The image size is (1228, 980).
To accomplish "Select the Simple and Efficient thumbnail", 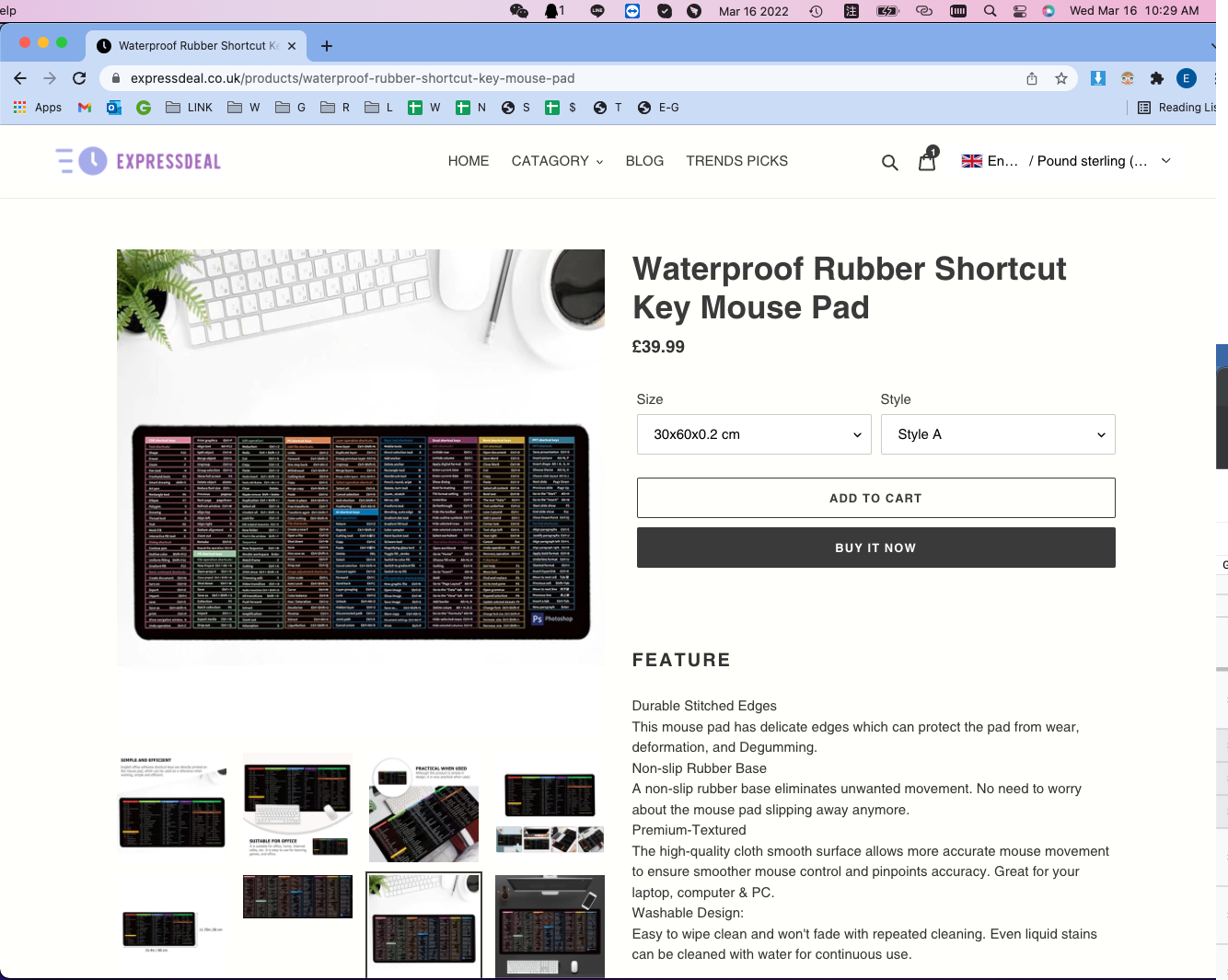I will point(172,808).
